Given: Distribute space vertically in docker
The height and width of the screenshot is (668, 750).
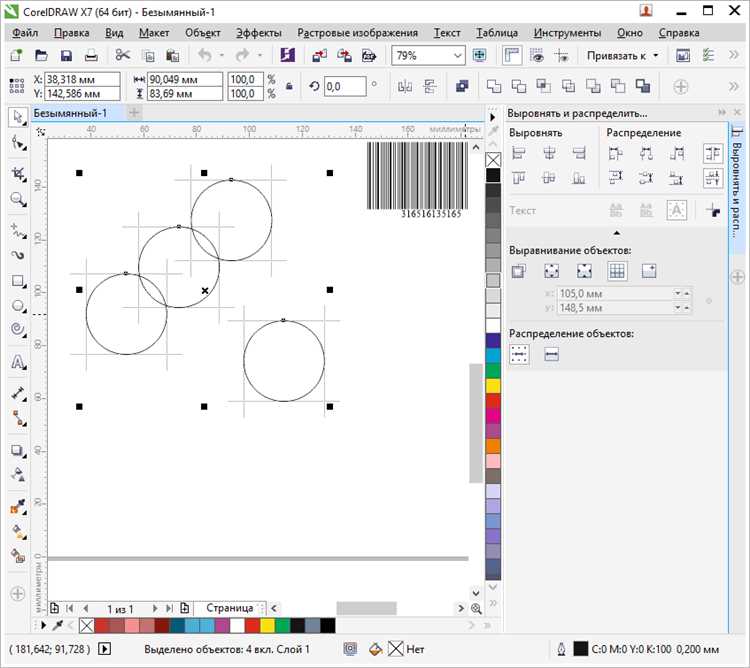Looking at the screenshot, I should pos(713,178).
